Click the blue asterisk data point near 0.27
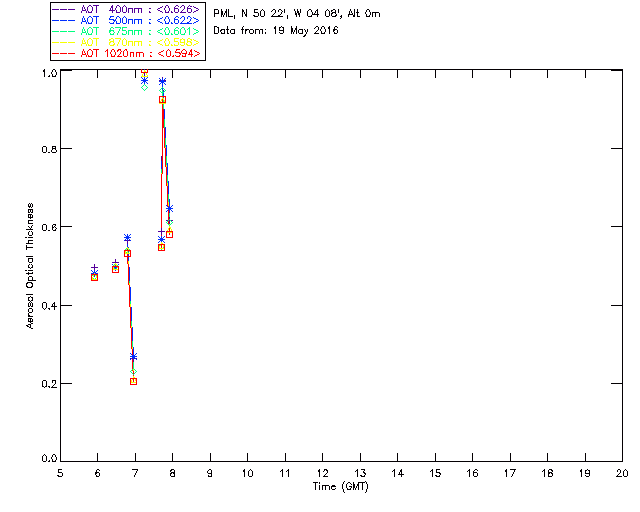The image size is (640, 512). (x=133, y=357)
